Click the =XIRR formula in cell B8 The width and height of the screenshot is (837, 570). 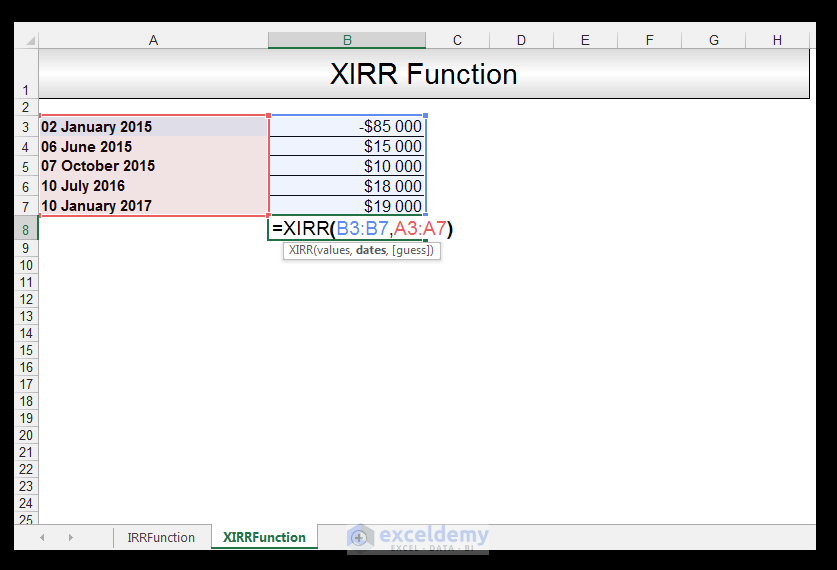[362, 228]
